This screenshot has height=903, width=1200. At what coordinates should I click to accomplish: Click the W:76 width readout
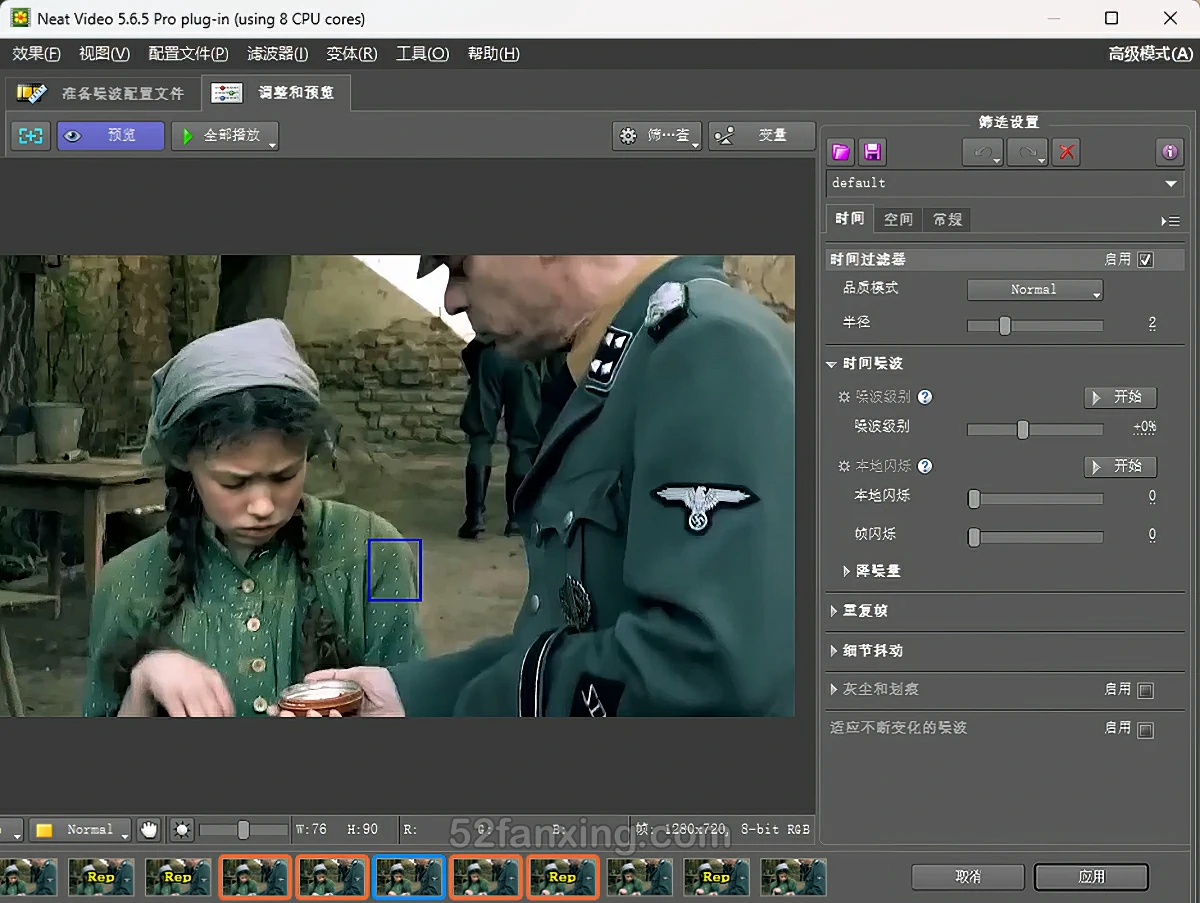312,829
